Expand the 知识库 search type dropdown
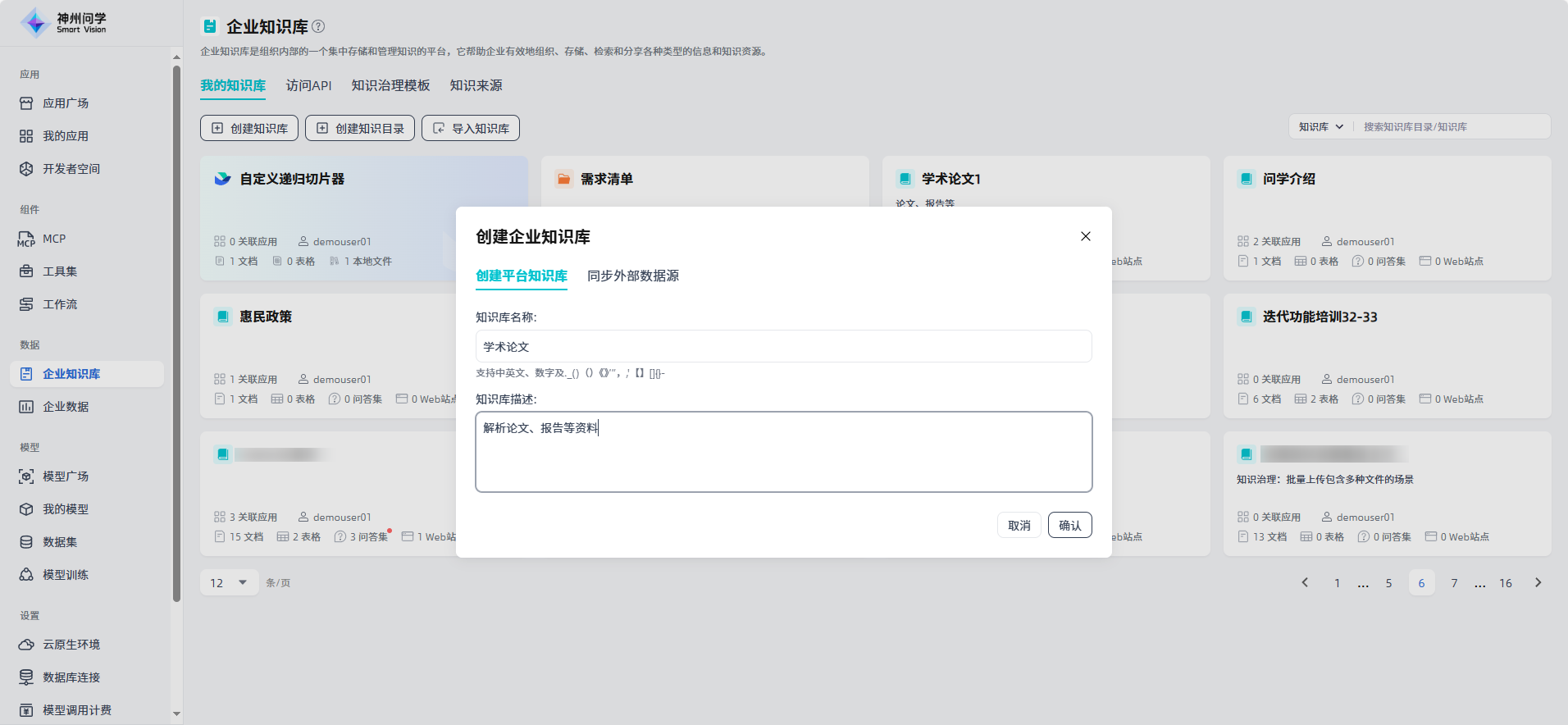 (x=1320, y=127)
